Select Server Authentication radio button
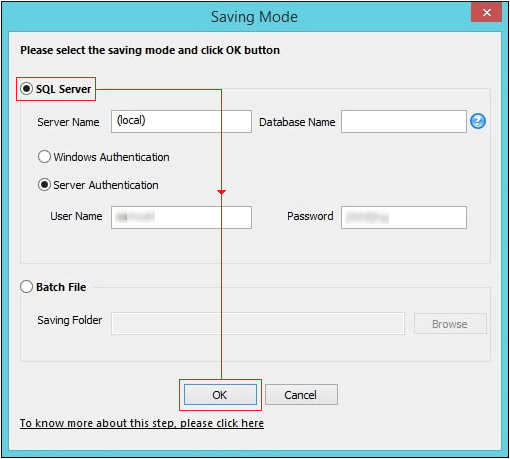Image resolution: width=510 pixels, height=459 pixels. pos(44,185)
